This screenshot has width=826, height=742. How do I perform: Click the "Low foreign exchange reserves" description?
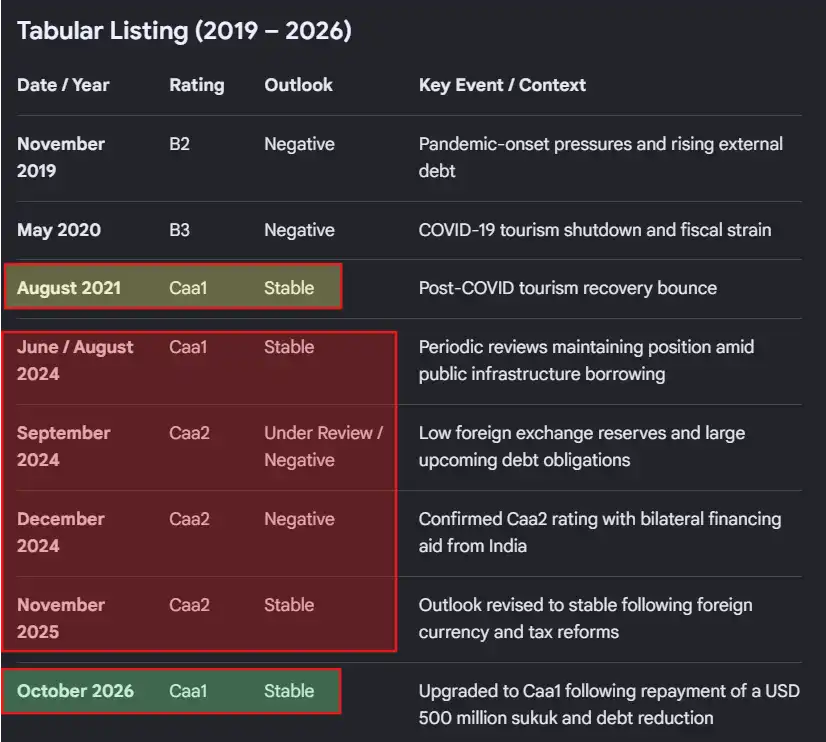pos(582,446)
